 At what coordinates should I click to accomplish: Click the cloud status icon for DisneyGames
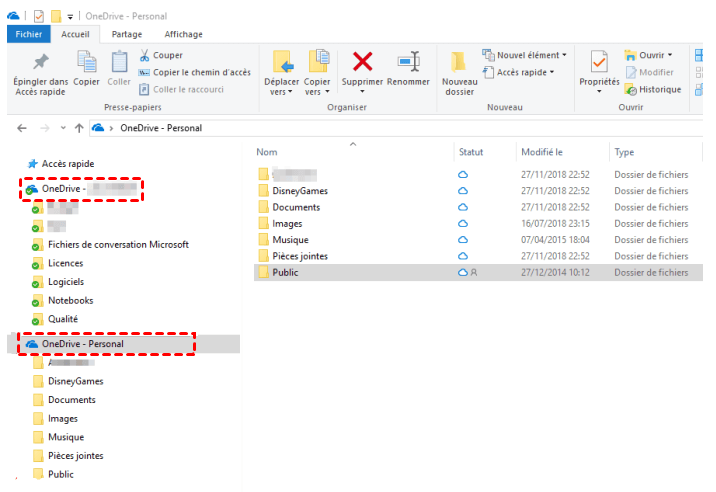click(x=463, y=191)
